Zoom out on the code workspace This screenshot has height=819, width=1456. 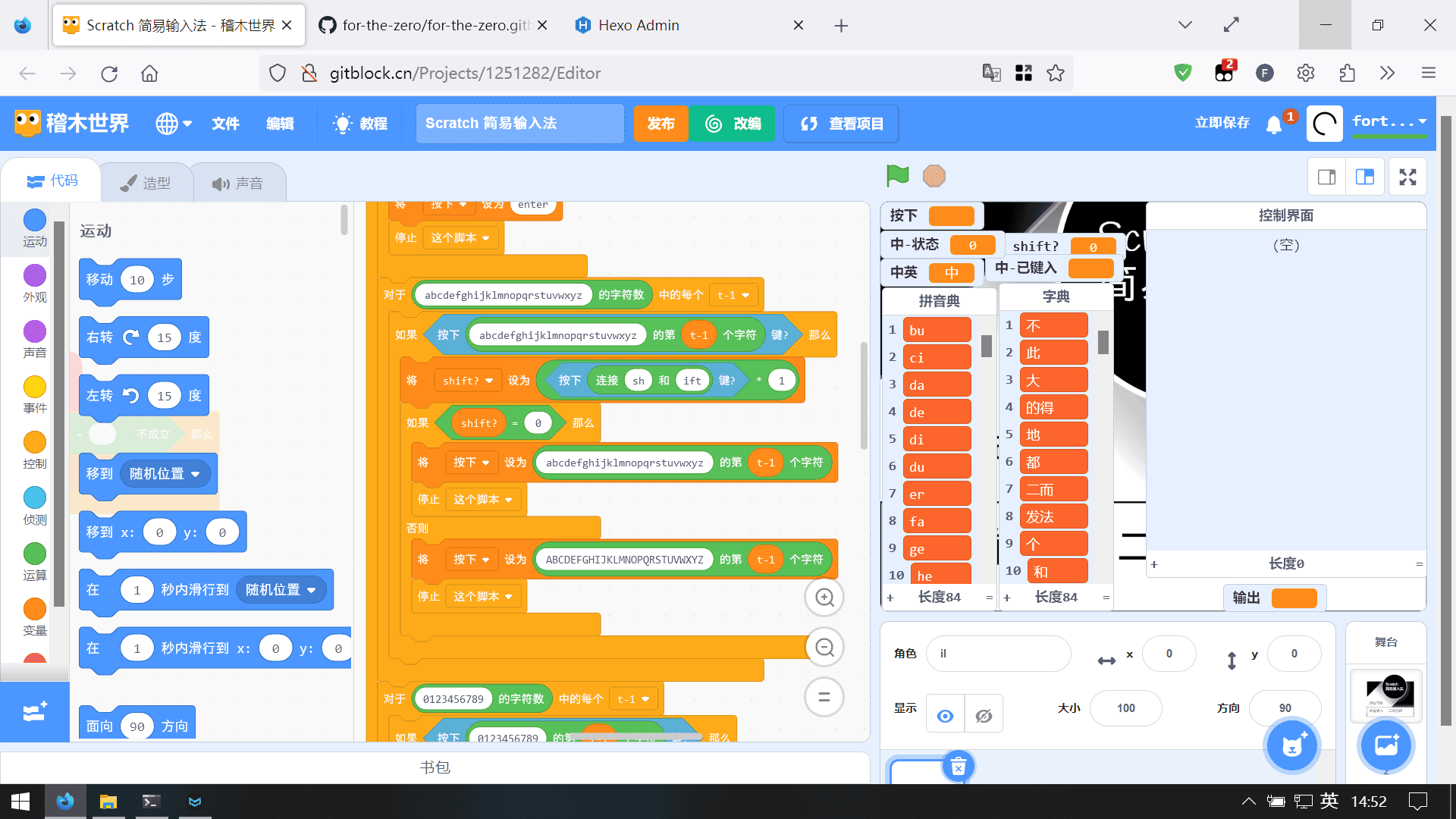tap(824, 648)
